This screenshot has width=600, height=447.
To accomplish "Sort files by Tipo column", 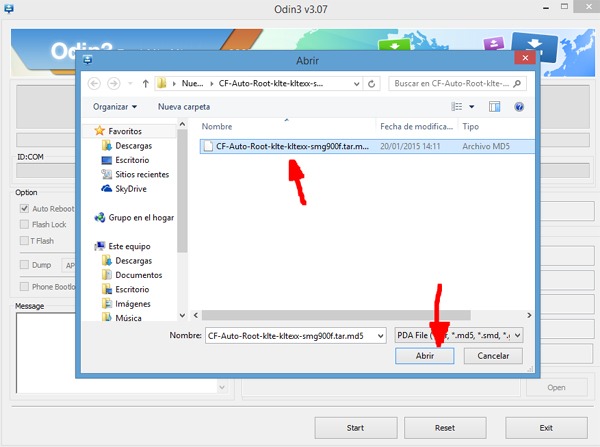I will pyautogui.click(x=470, y=126).
